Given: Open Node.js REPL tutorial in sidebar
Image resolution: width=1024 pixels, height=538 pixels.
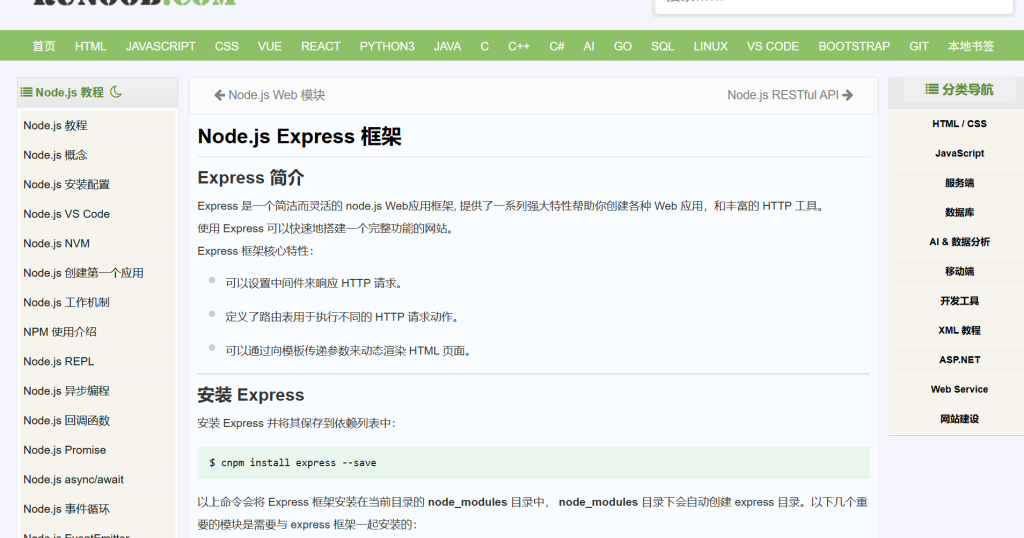Looking at the screenshot, I should [59, 361].
